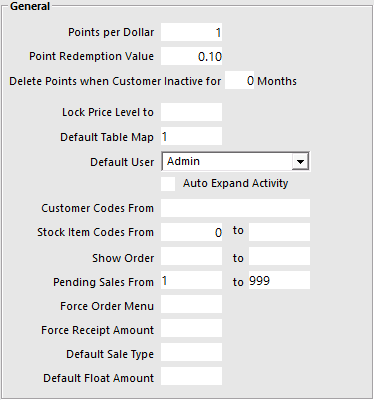Click the Stock Item Codes From field
Image resolution: width=374 pixels, height=400 pixels.
click(191, 232)
